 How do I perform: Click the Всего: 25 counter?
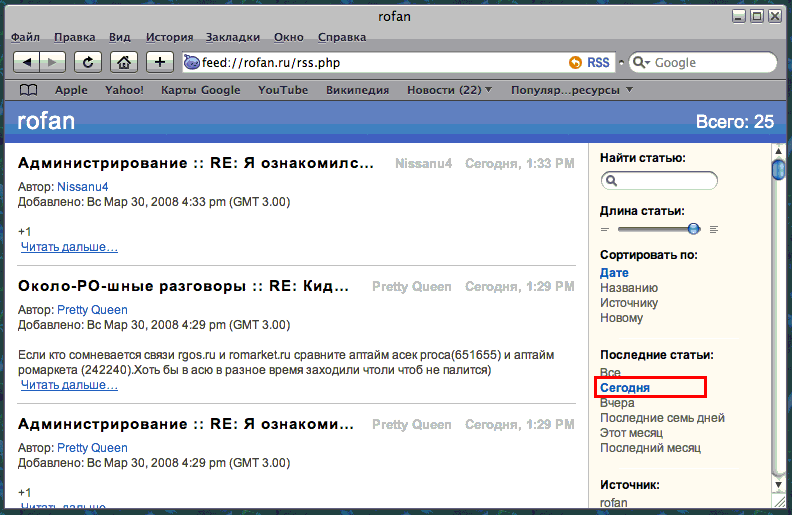click(735, 122)
